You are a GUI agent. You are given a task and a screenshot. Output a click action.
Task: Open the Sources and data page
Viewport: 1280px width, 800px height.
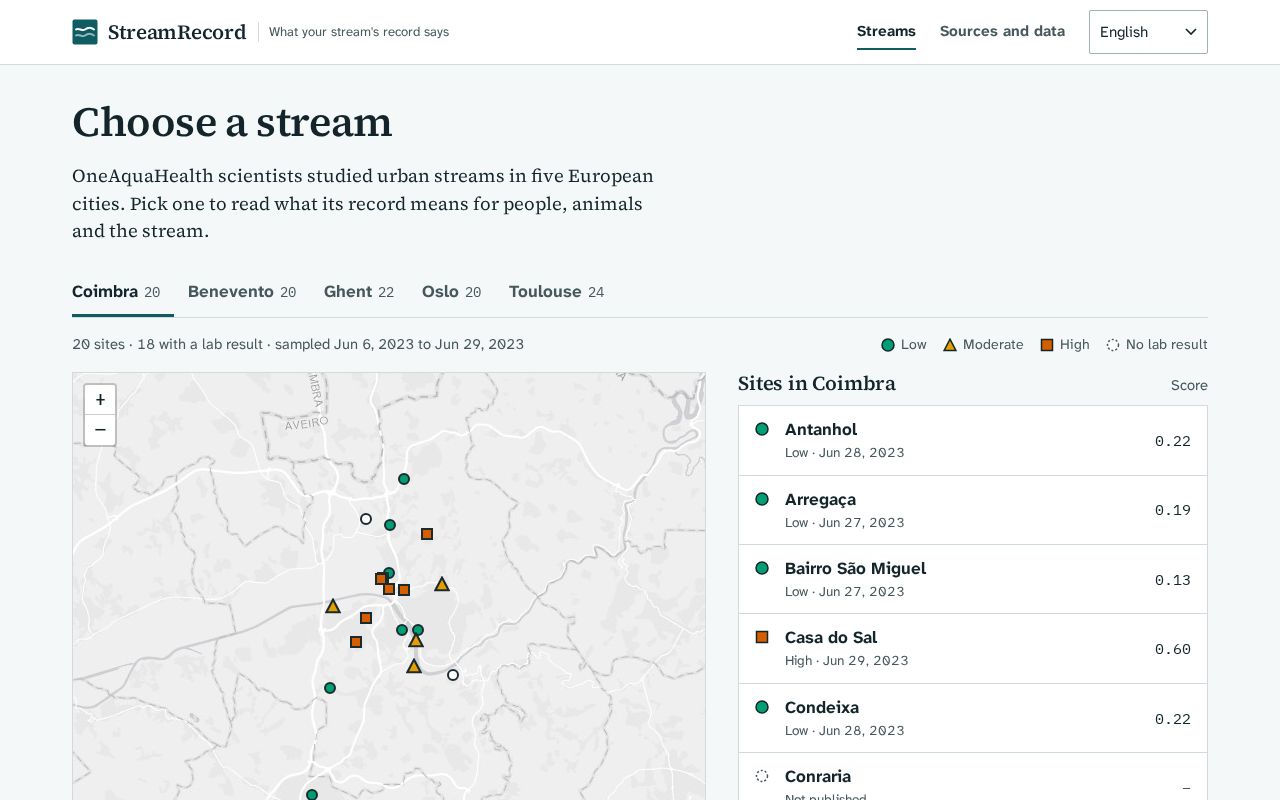point(1002,31)
